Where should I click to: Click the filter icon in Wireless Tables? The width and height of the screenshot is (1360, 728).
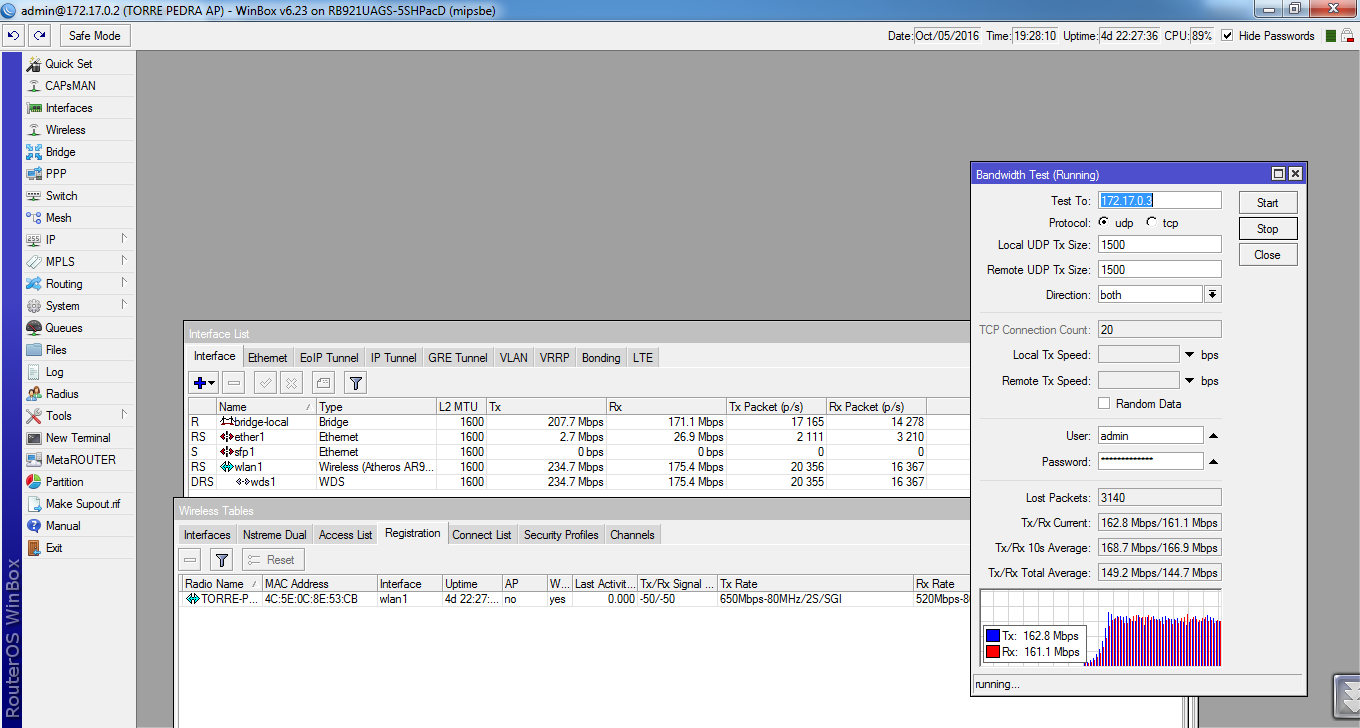[x=222, y=560]
